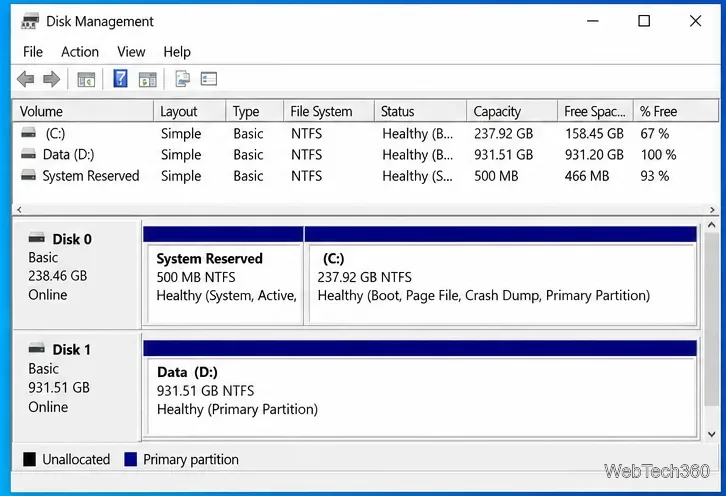The height and width of the screenshot is (496, 726).
Task: Click the black Unallocated legend swatch
Action: click(x=29, y=459)
